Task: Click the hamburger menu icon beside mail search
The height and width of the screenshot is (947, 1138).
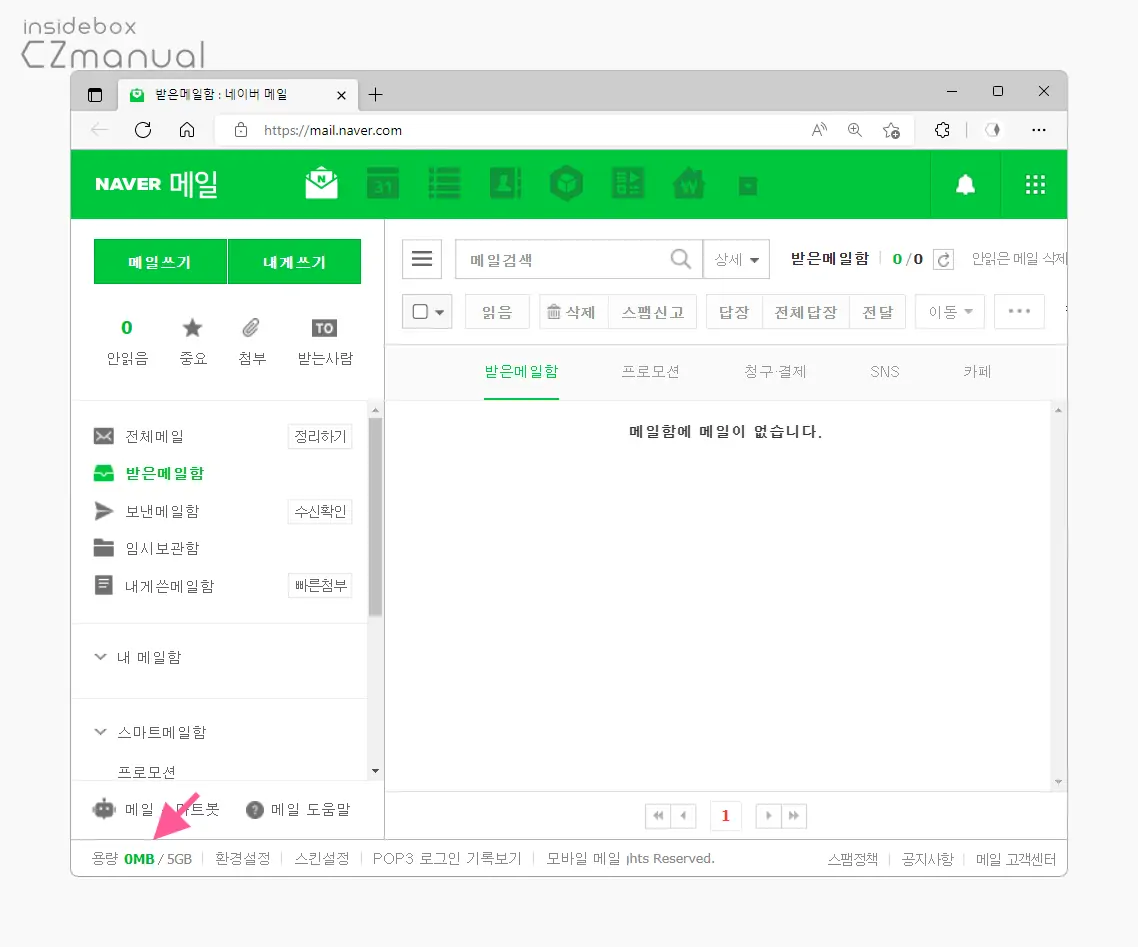Action: 421,259
